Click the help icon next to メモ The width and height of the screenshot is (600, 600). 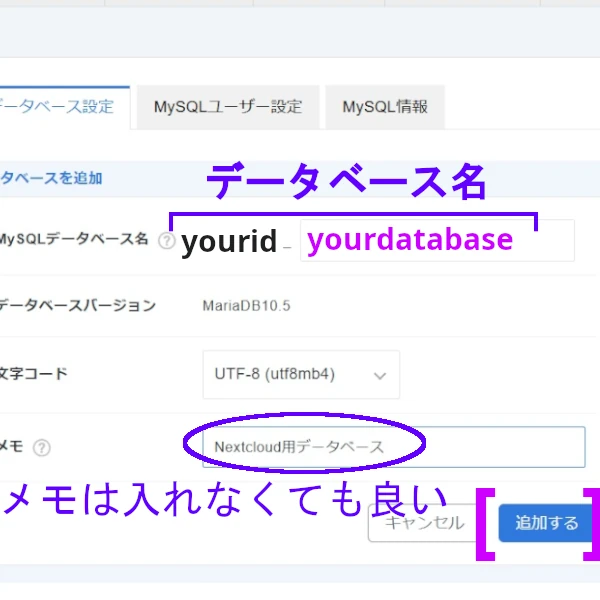[x=42, y=447]
